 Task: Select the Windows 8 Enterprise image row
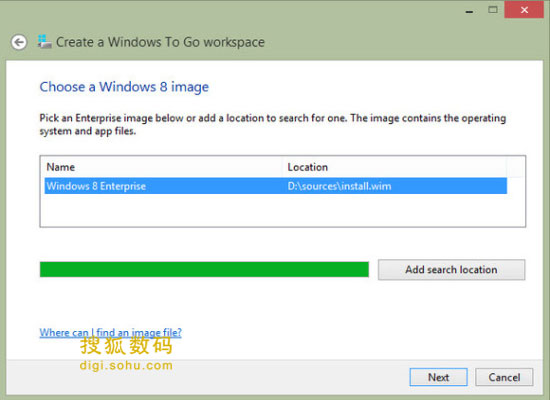pyautogui.click(x=276, y=186)
